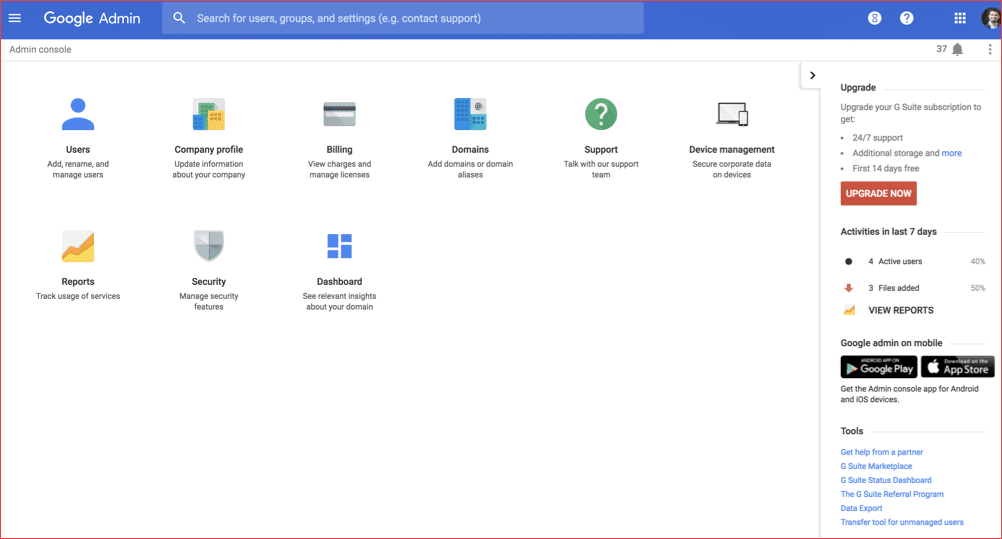Click the red down arrow by Files added
This screenshot has height=539, width=1002.
coord(849,288)
